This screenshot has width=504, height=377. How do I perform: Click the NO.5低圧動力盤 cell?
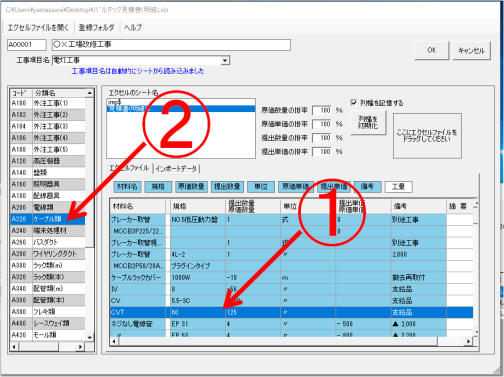(198, 220)
